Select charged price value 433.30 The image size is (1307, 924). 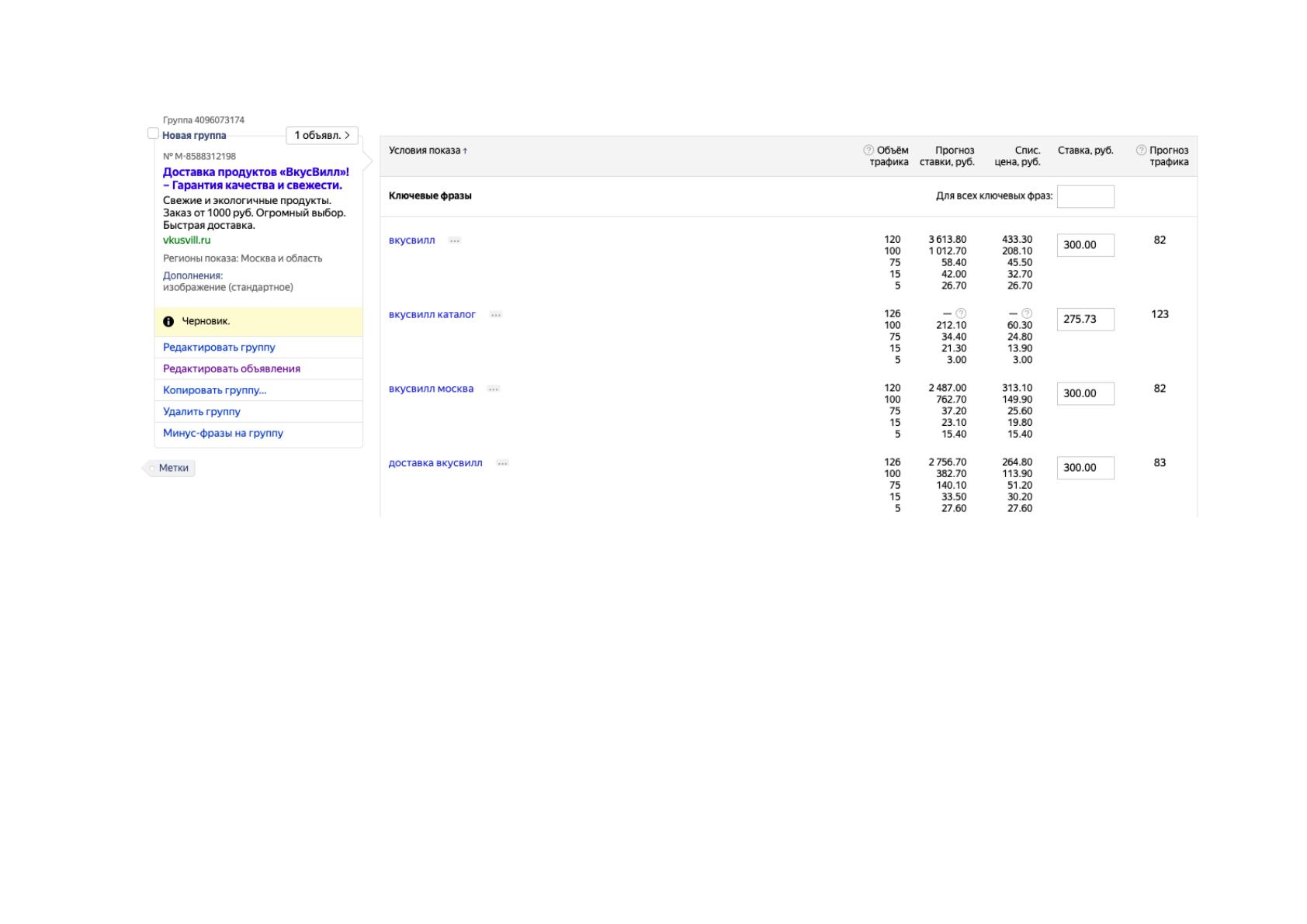(x=1017, y=240)
